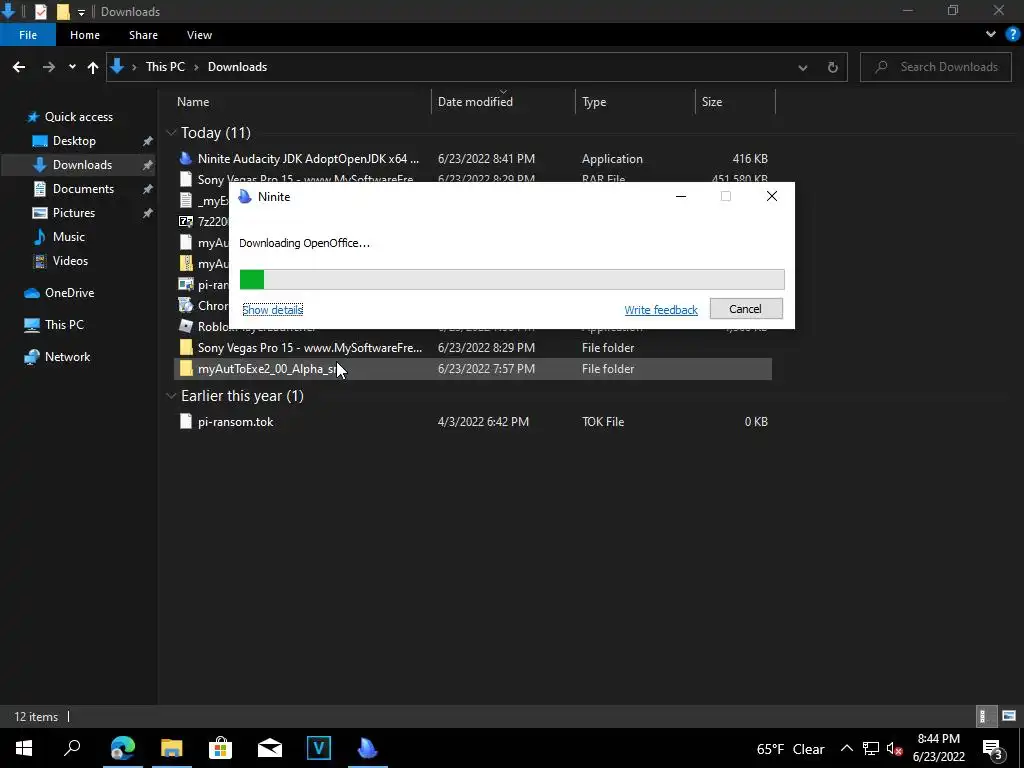
Task: Cancel the Ninite installation
Action: click(x=746, y=309)
